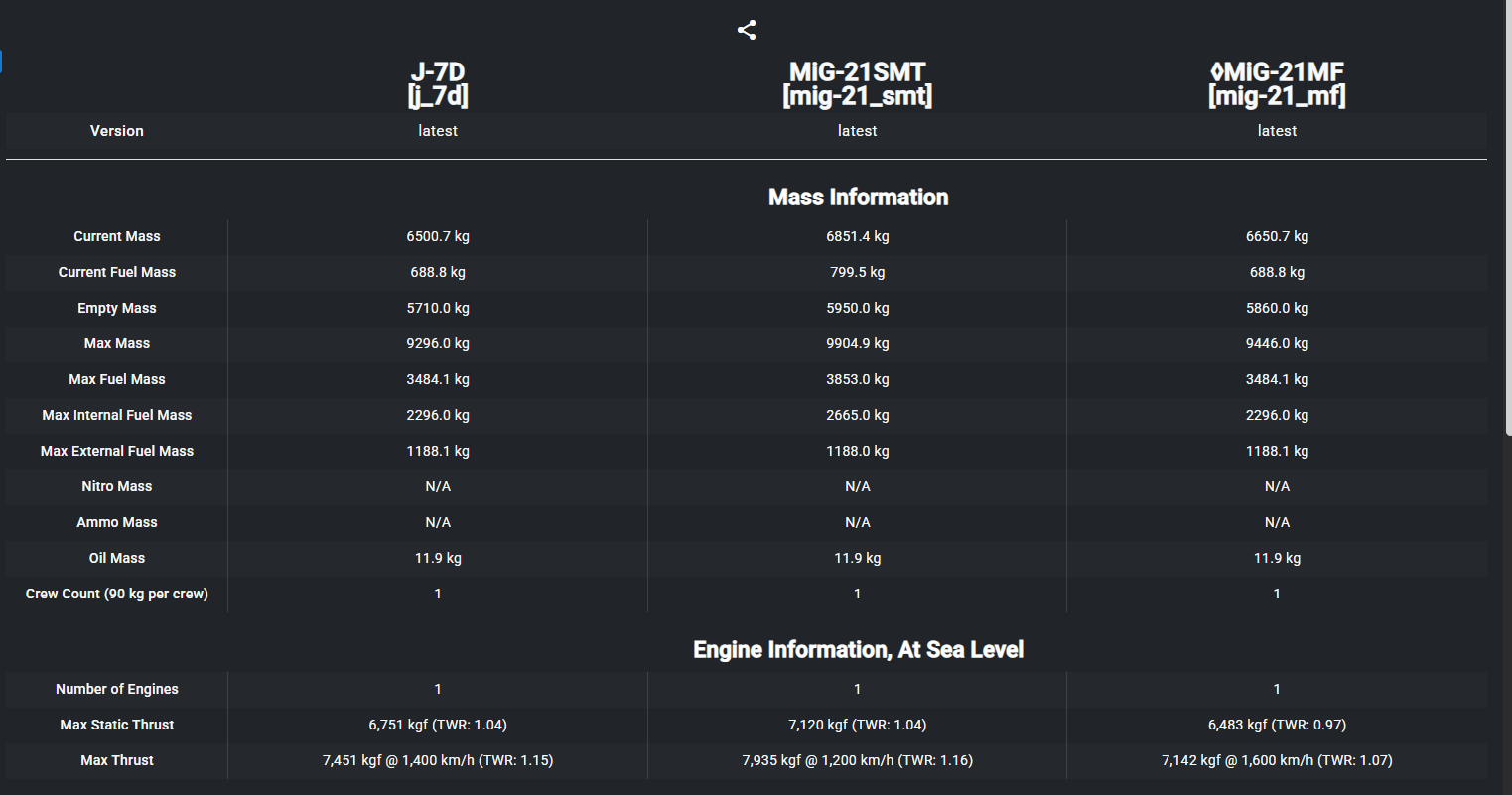
Task: Click the Crew Count row label
Action: pos(117,594)
